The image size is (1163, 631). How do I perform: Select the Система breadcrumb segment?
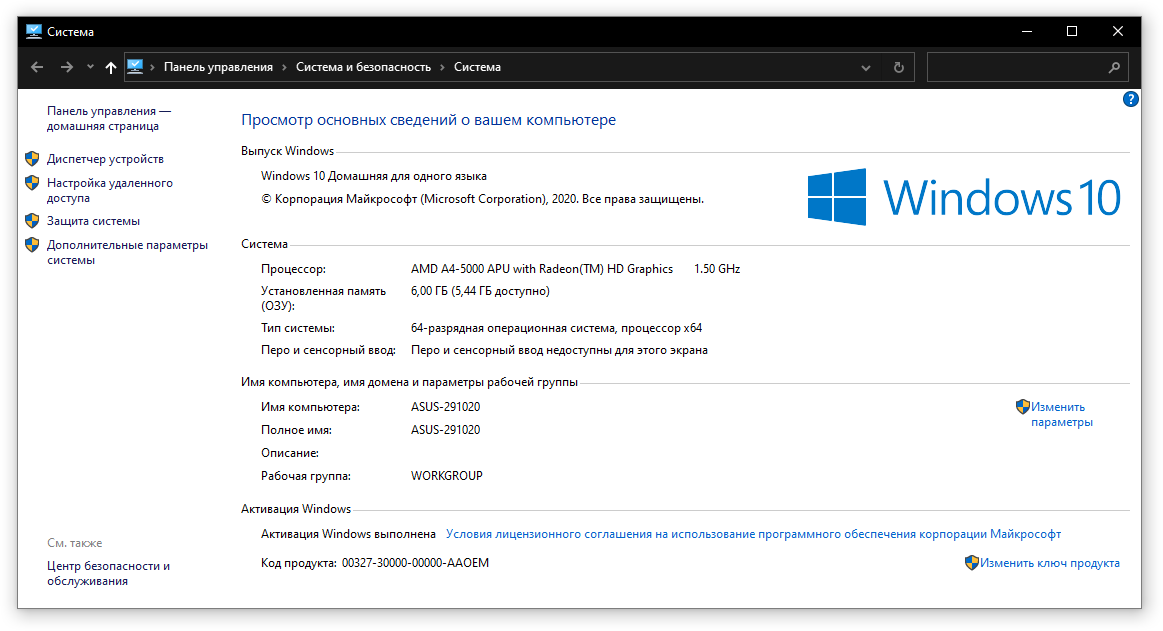click(x=477, y=67)
